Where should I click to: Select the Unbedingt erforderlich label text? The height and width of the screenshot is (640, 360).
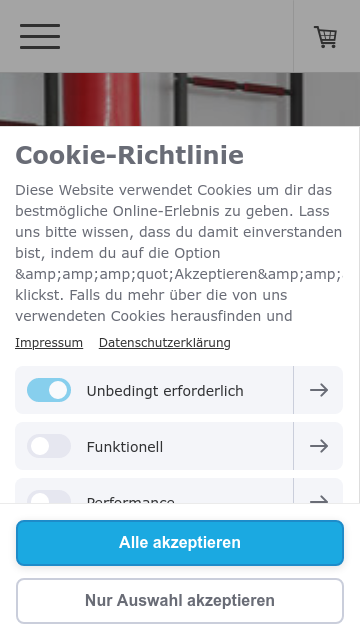coord(165,391)
